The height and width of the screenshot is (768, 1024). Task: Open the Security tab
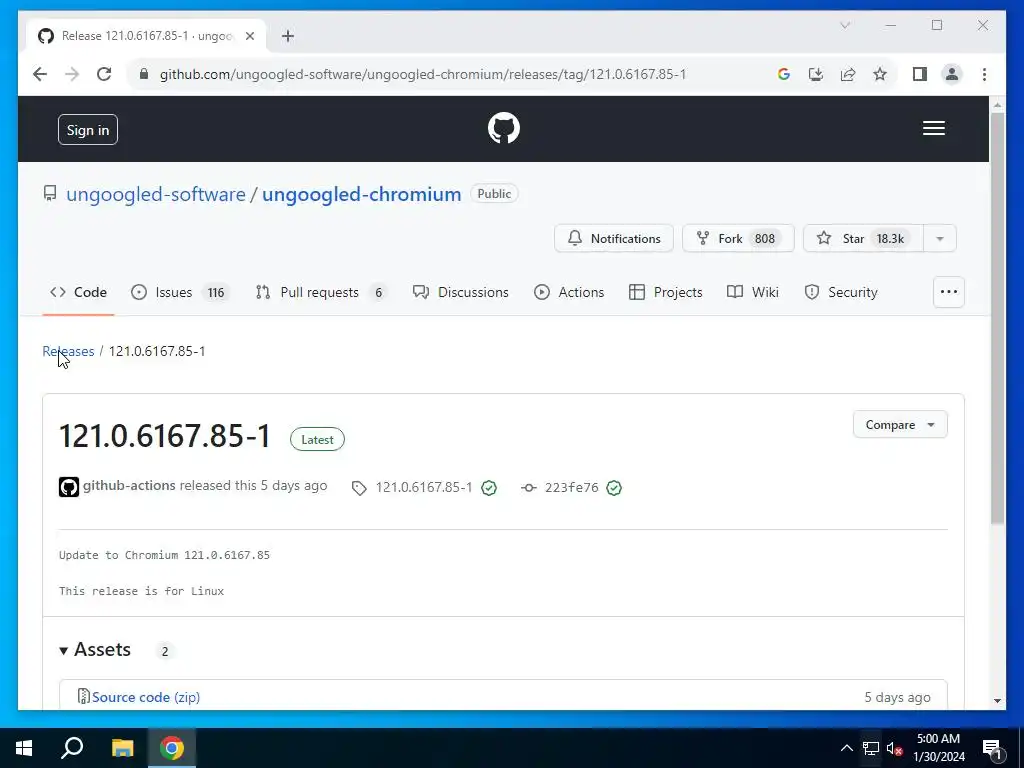tap(841, 293)
